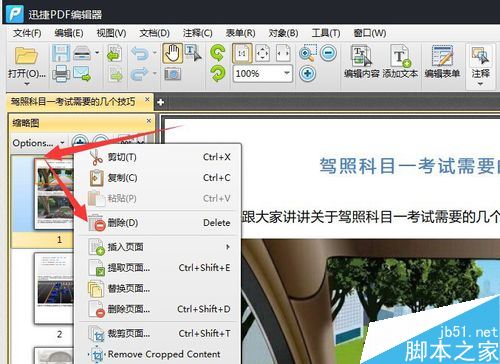This screenshot has width=500, height=364.
Task: Open the 视图(V) menu
Action: [111, 33]
